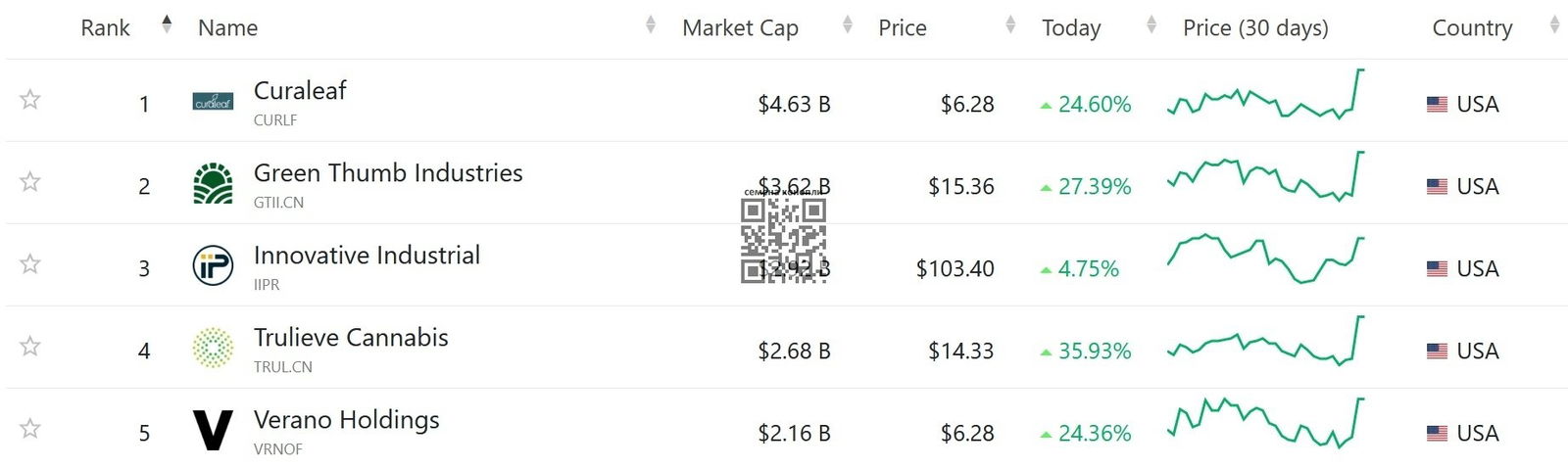Click the Innovative Industrial IP logo

point(213,265)
